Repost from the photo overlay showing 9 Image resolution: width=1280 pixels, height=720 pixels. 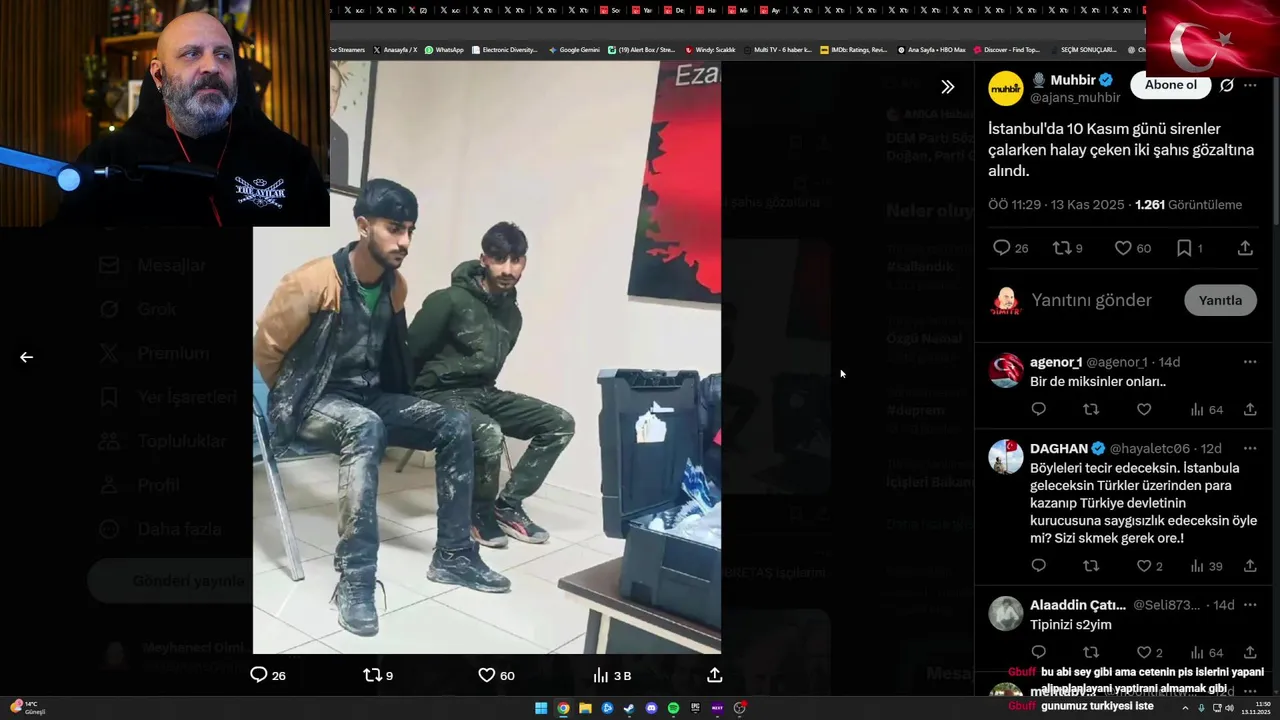378,675
